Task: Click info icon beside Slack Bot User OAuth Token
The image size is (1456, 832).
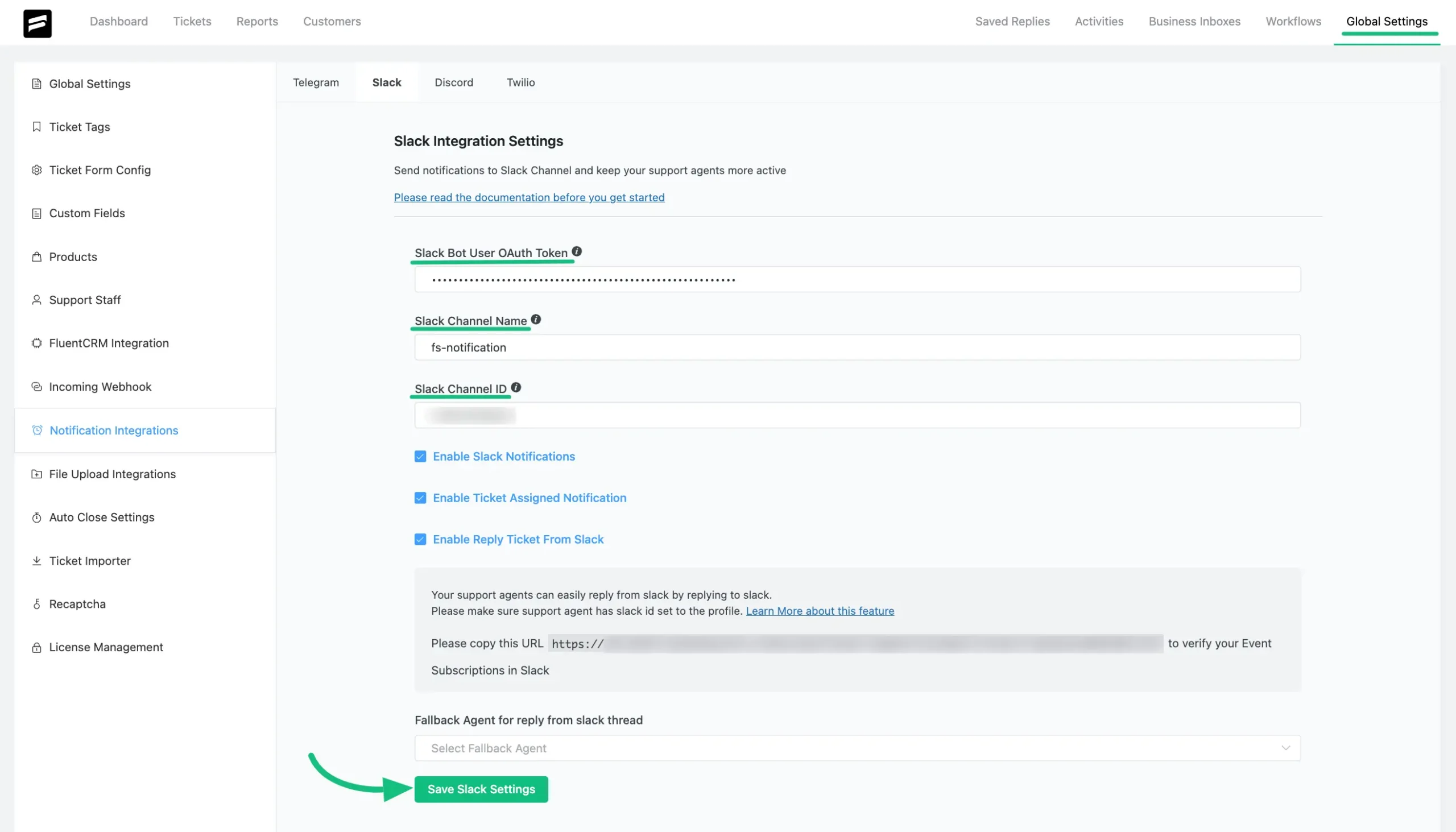Action: 577,251
